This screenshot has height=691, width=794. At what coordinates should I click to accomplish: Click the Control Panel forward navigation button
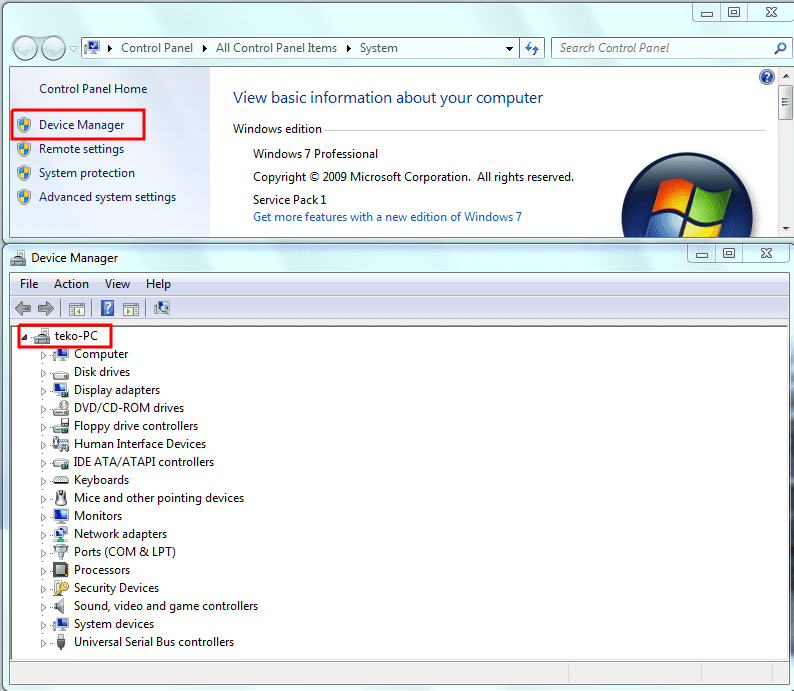(x=53, y=49)
